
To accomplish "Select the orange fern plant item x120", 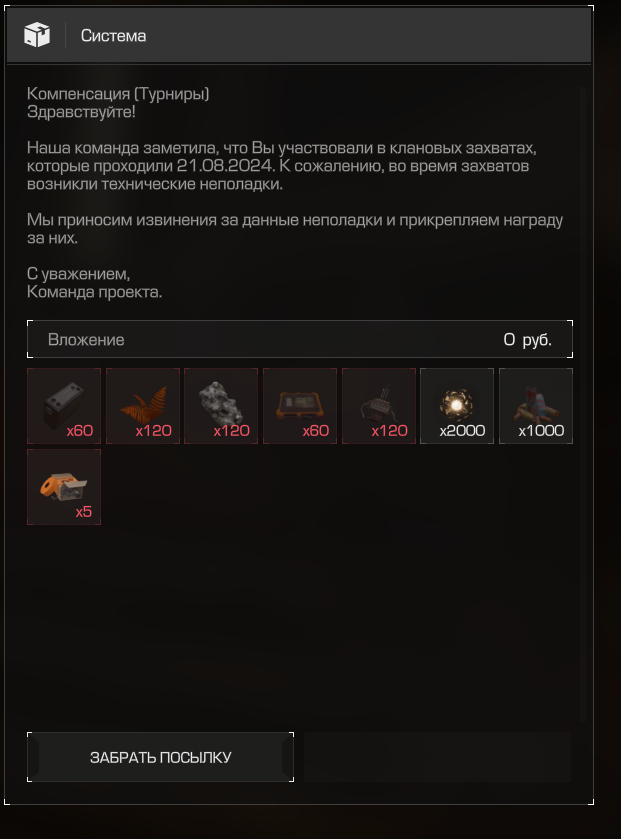I will point(143,406).
